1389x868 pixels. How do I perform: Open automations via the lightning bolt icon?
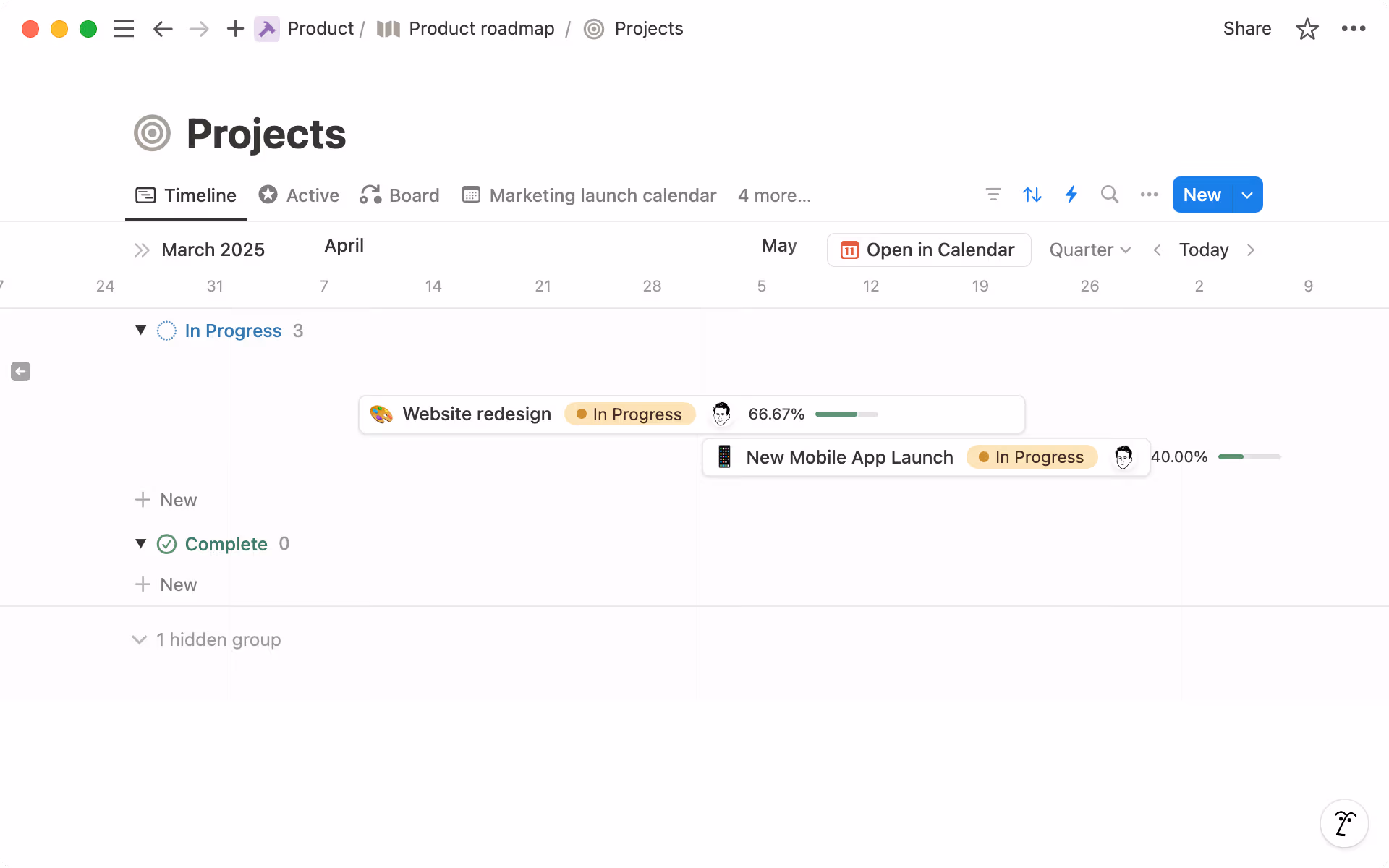click(x=1071, y=195)
